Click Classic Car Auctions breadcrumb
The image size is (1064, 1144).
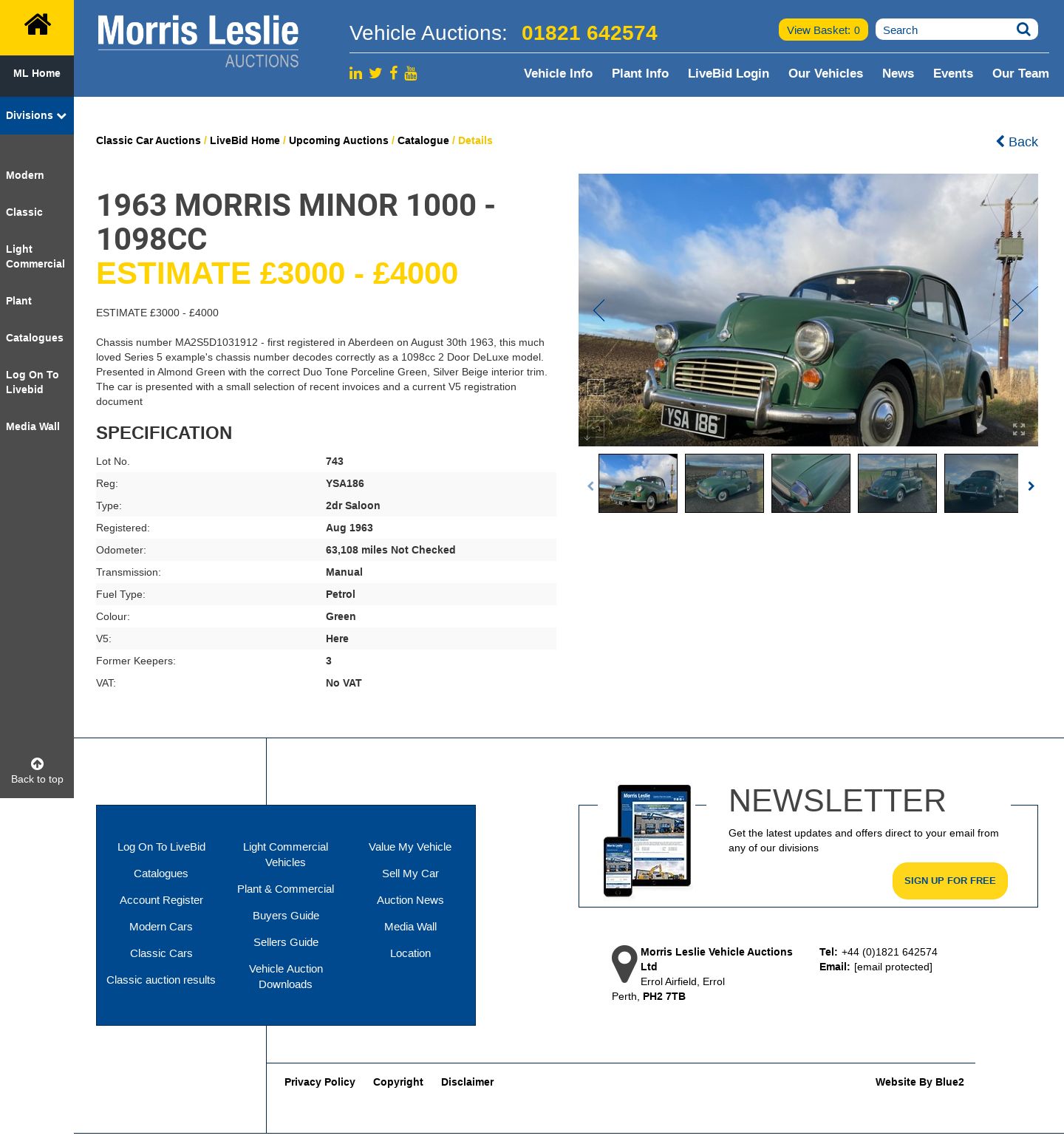(x=148, y=140)
